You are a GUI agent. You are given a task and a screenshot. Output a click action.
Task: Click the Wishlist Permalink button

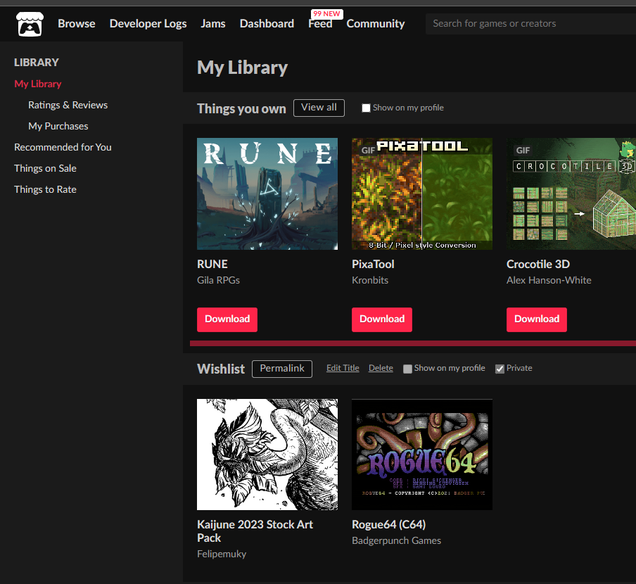pos(282,369)
